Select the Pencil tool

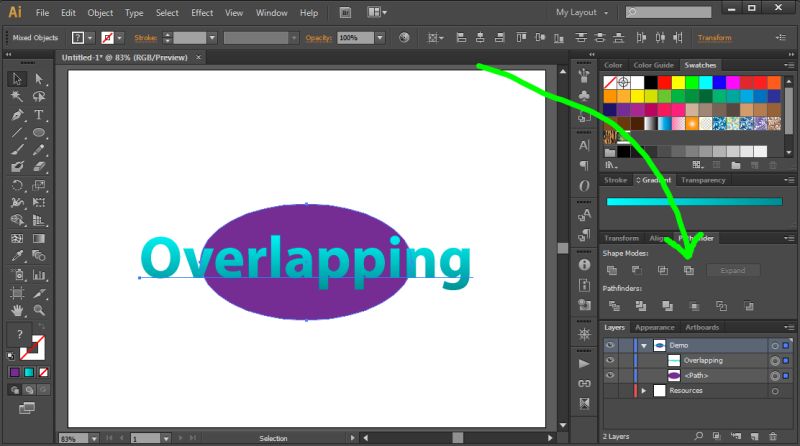click(x=39, y=150)
